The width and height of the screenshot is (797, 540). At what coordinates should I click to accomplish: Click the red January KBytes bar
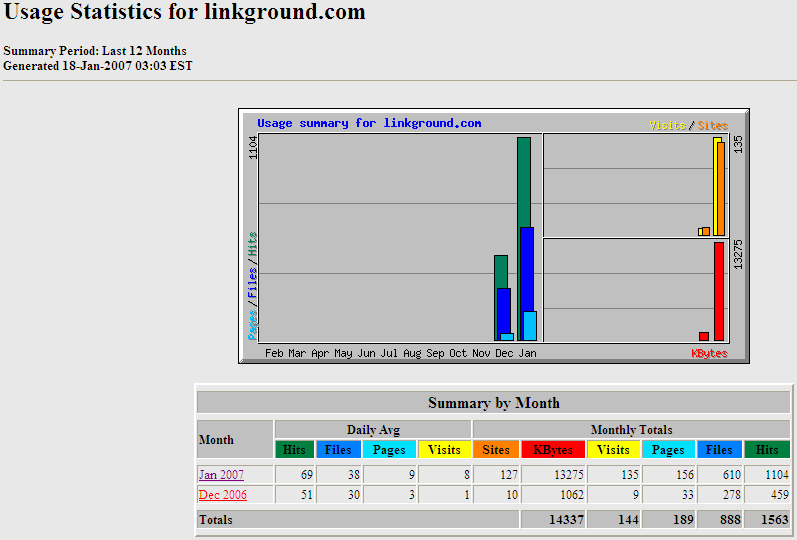[718, 290]
